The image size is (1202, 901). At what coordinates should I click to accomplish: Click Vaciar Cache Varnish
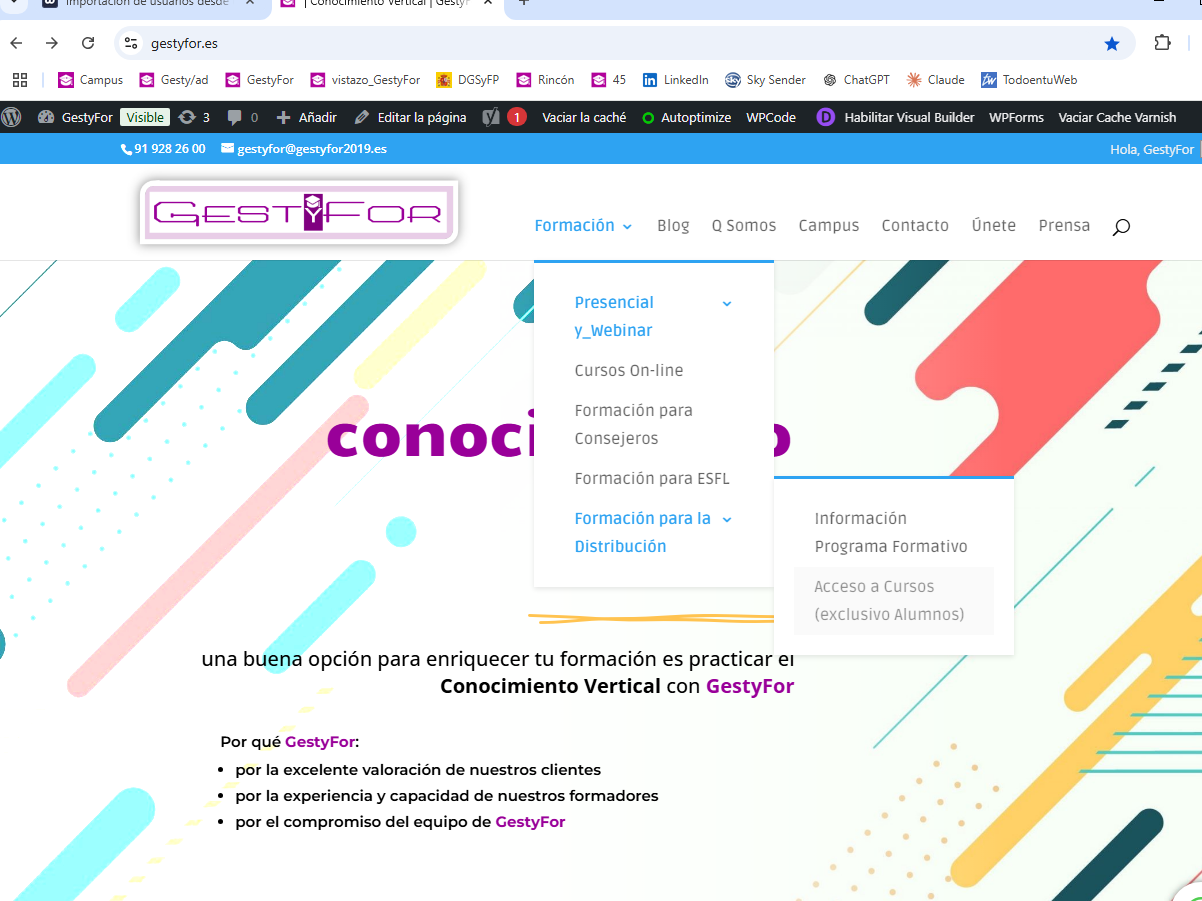(x=1117, y=117)
